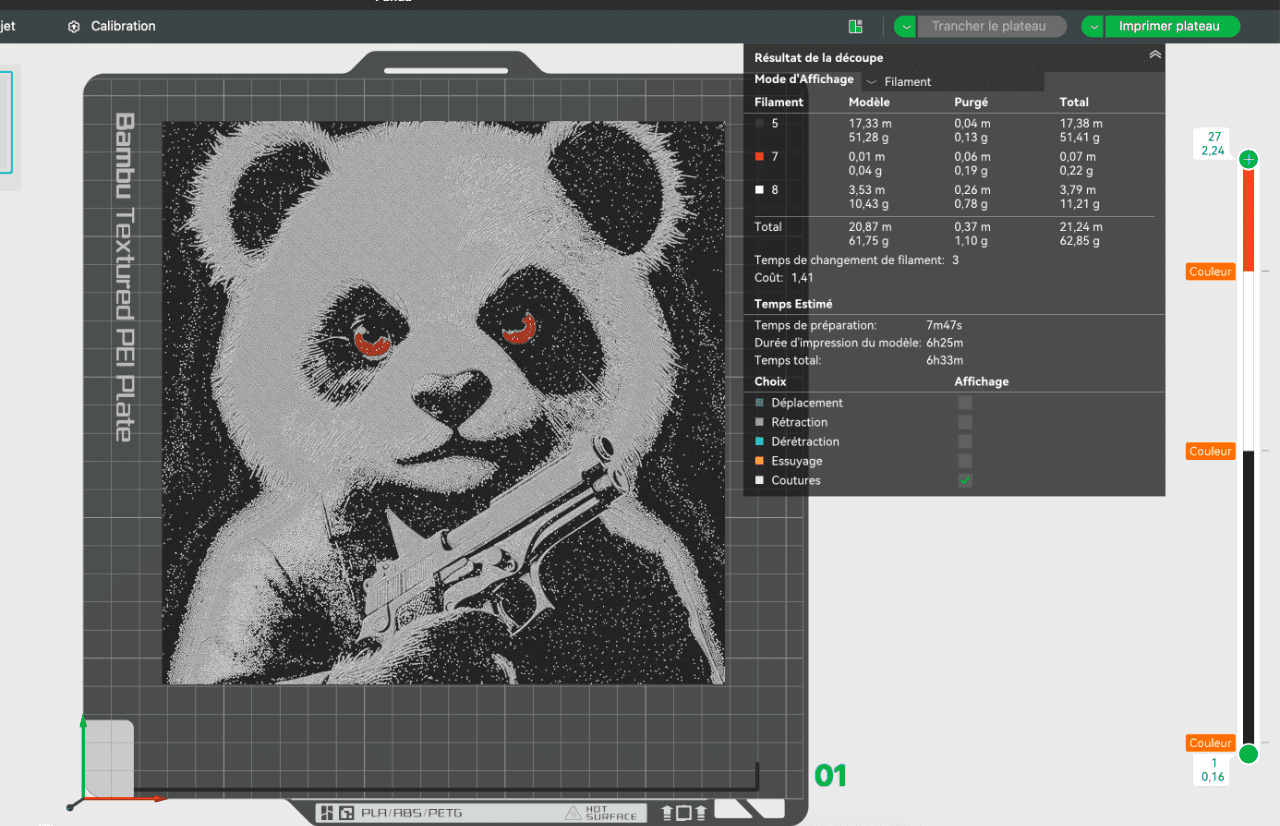Click the red filament 7 color swatch
The height and width of the screenshot is (826, 1280).
[760, 157]
